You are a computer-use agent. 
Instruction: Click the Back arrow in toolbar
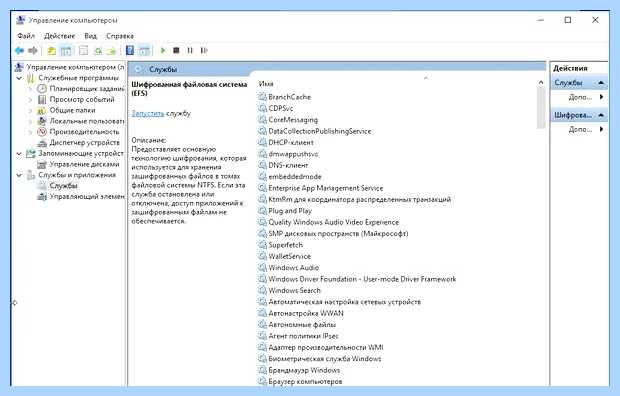pos(19,51)
